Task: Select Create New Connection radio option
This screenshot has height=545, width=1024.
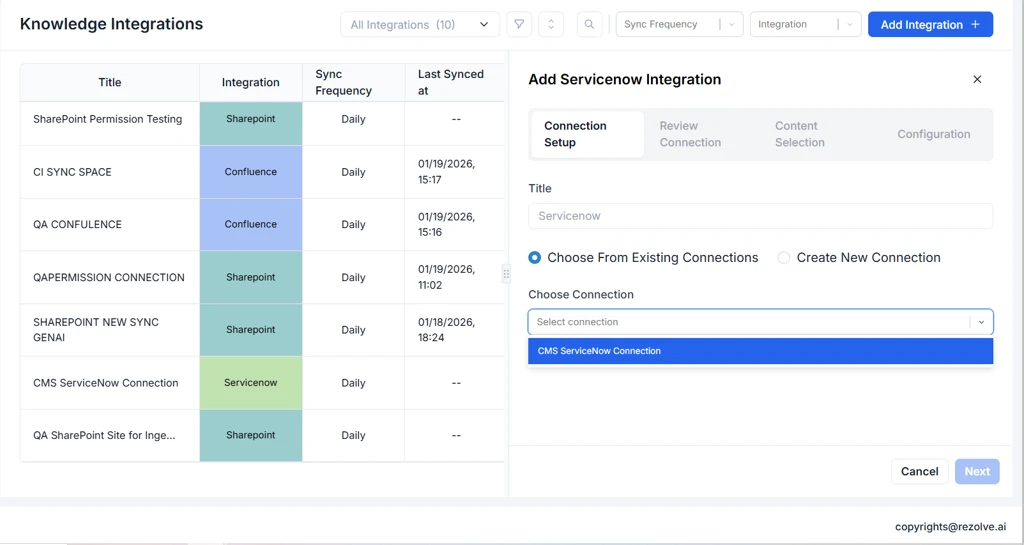Action: point(784,258)
